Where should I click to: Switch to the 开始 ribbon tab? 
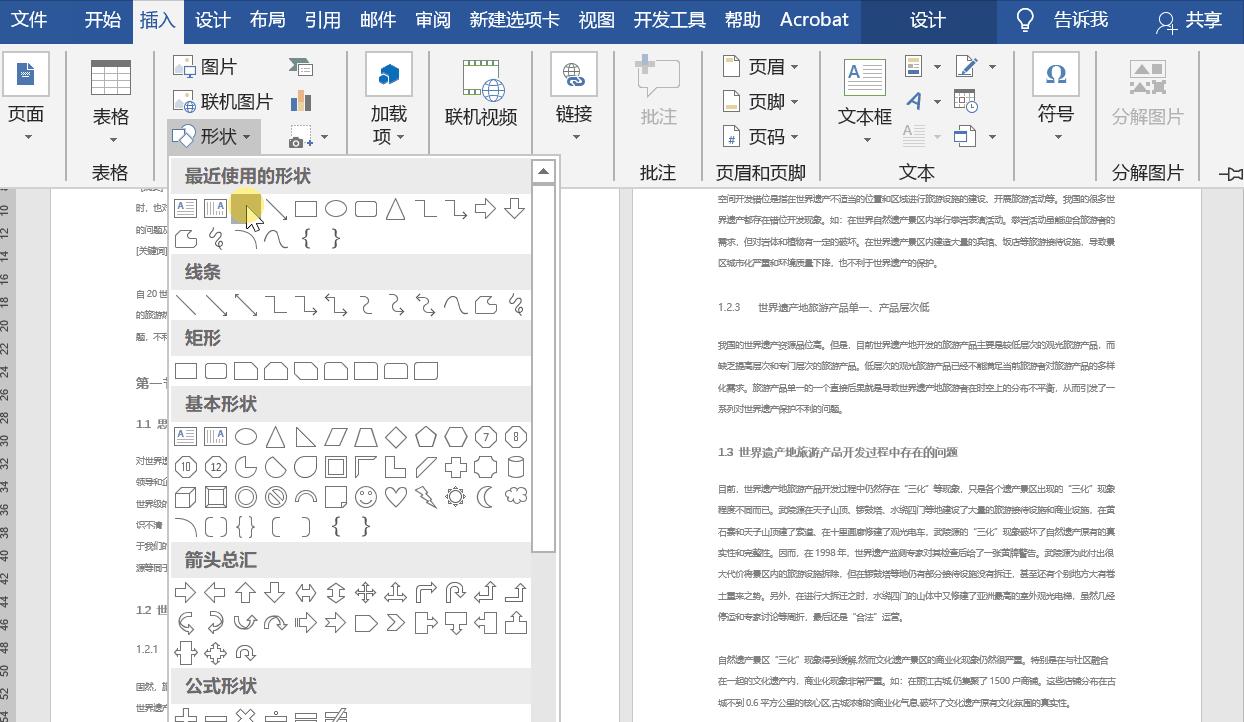click(101, 21)
